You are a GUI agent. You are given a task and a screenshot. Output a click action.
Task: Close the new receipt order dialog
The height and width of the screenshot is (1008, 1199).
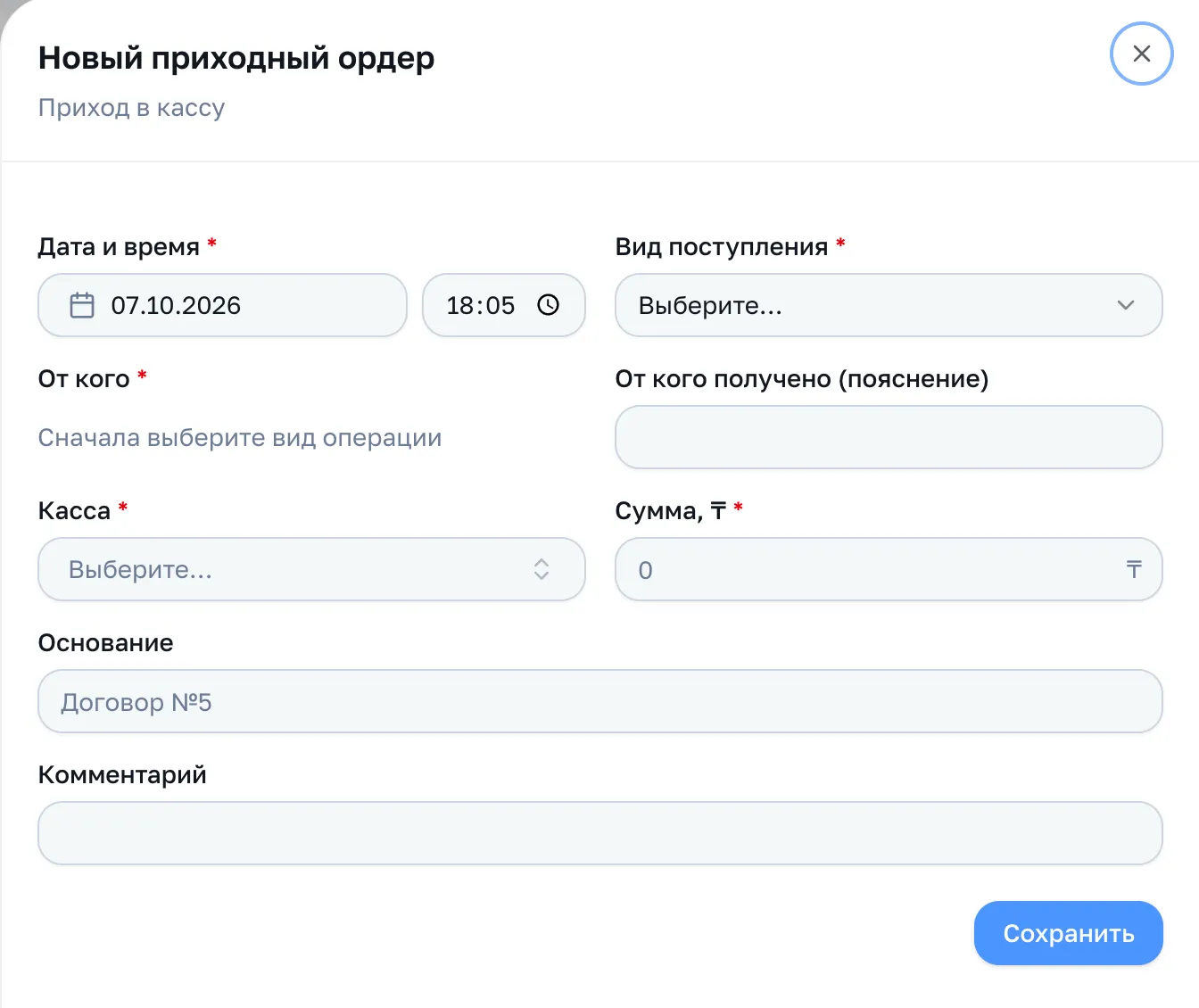coord(1141,54)
